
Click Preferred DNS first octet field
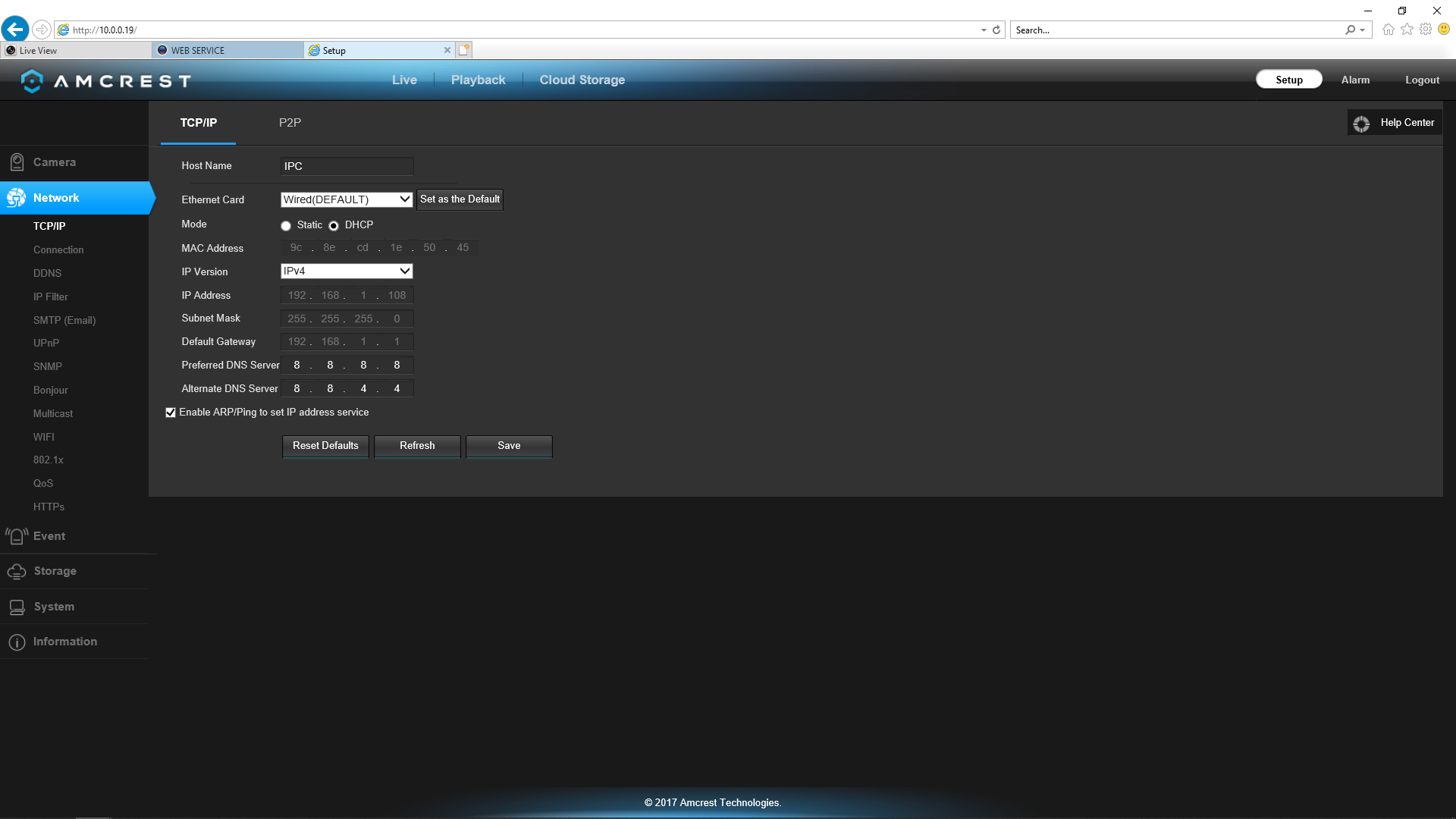[297, 366]
